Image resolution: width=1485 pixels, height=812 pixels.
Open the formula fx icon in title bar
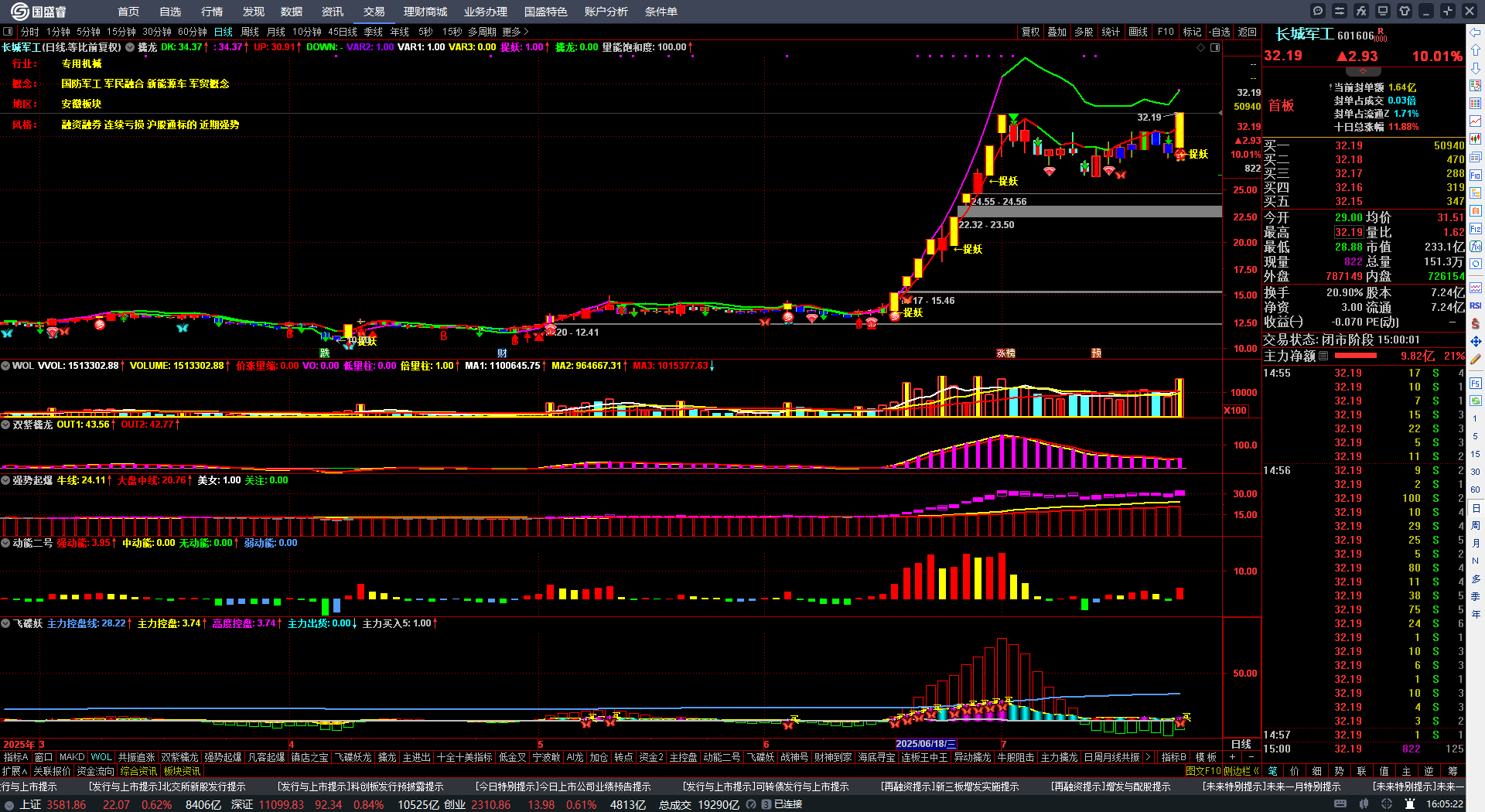pos(1361,11)
